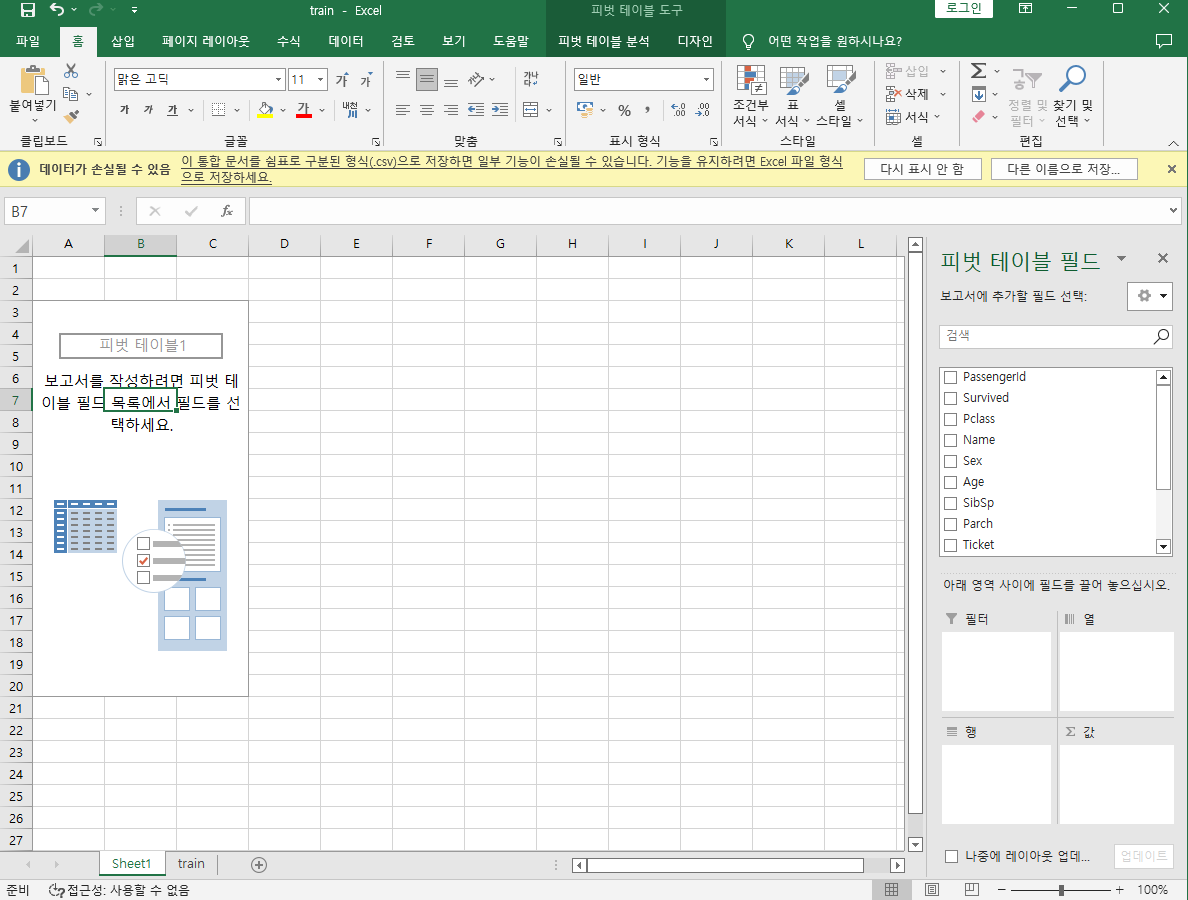Click the decrease indent icon
Image resolution: width=1188 pixels, height=900 pixels.
pos(476,110)
